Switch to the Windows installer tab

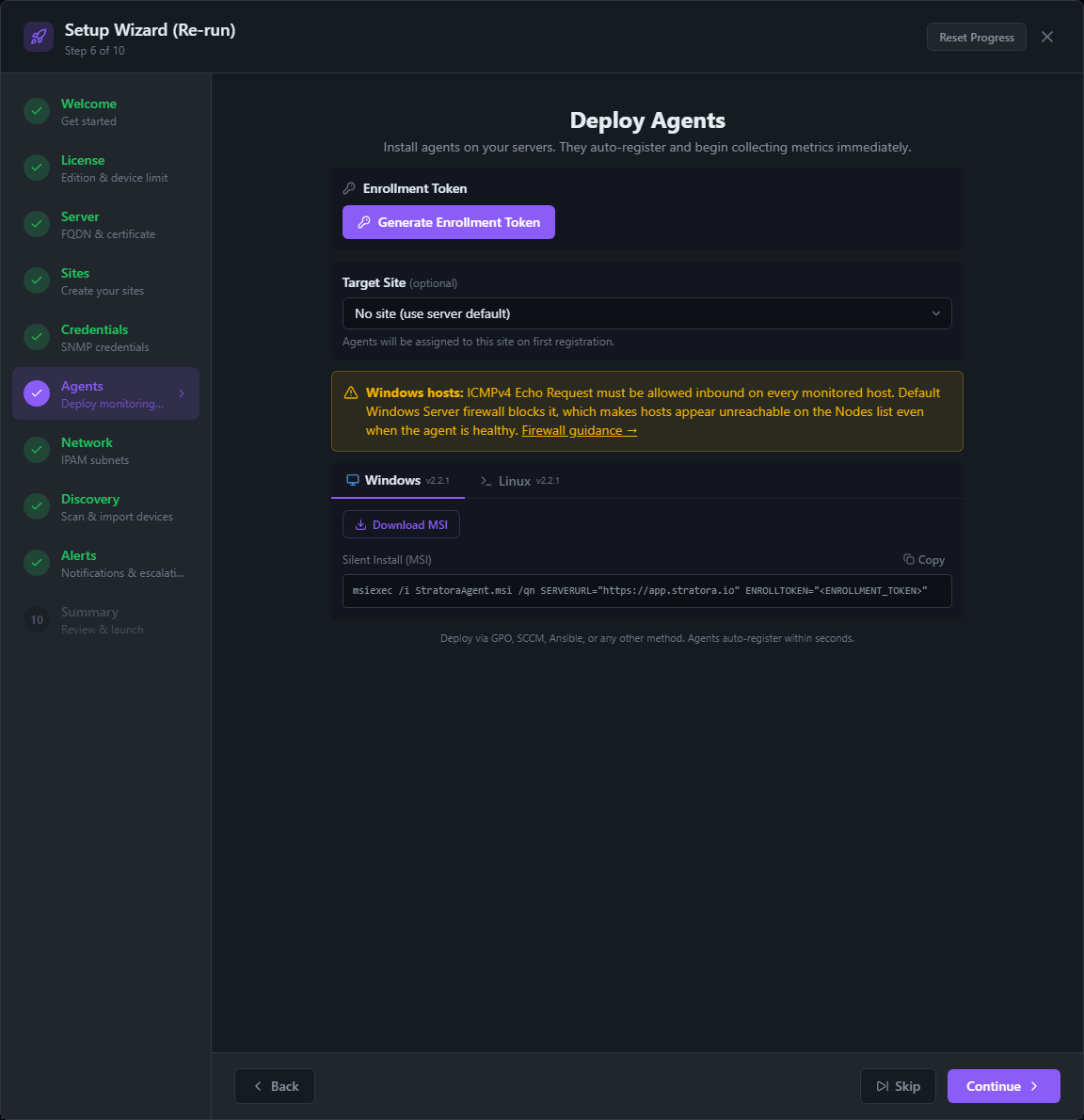click(x=398, y=480)
